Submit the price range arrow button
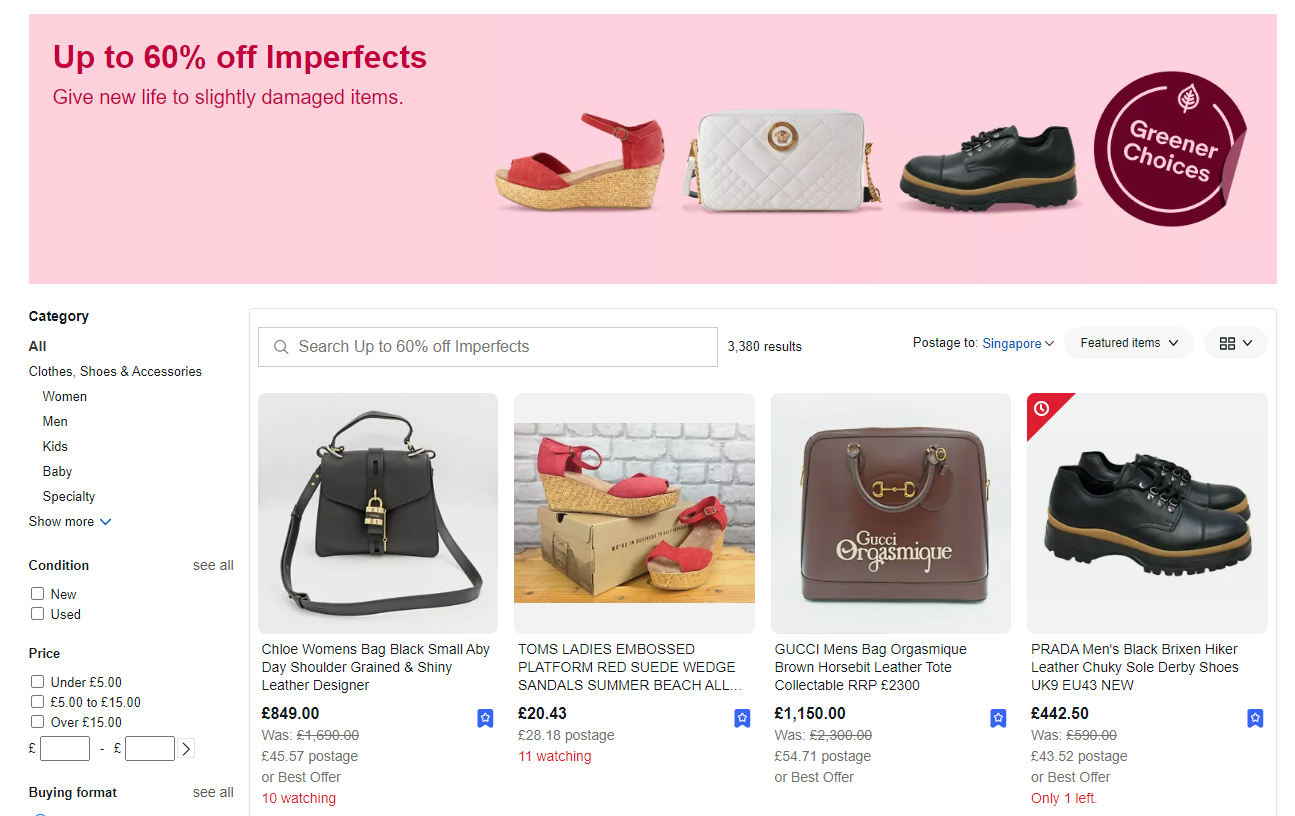The image size is (1295, 816). pos(186,748)
